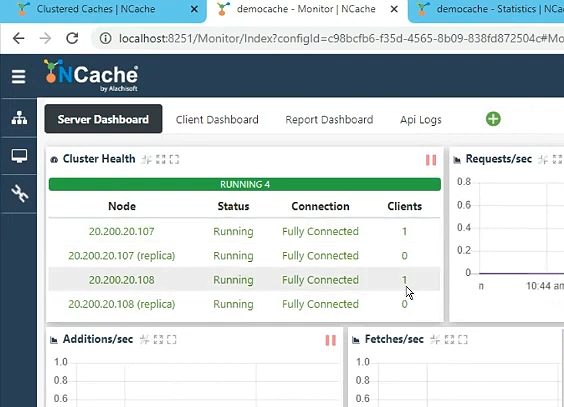Reload the current page

pyautogui.click(x=72, y=38)
